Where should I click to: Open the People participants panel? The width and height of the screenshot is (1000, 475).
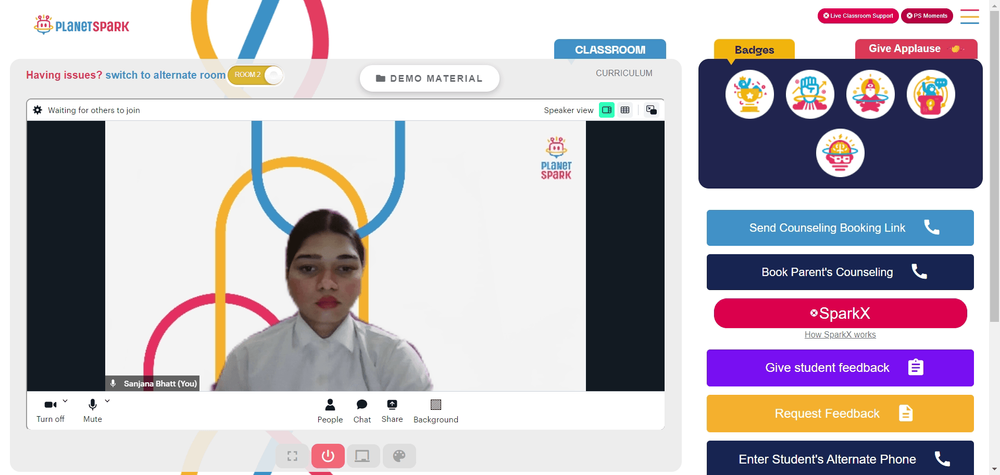click(330, 411)
